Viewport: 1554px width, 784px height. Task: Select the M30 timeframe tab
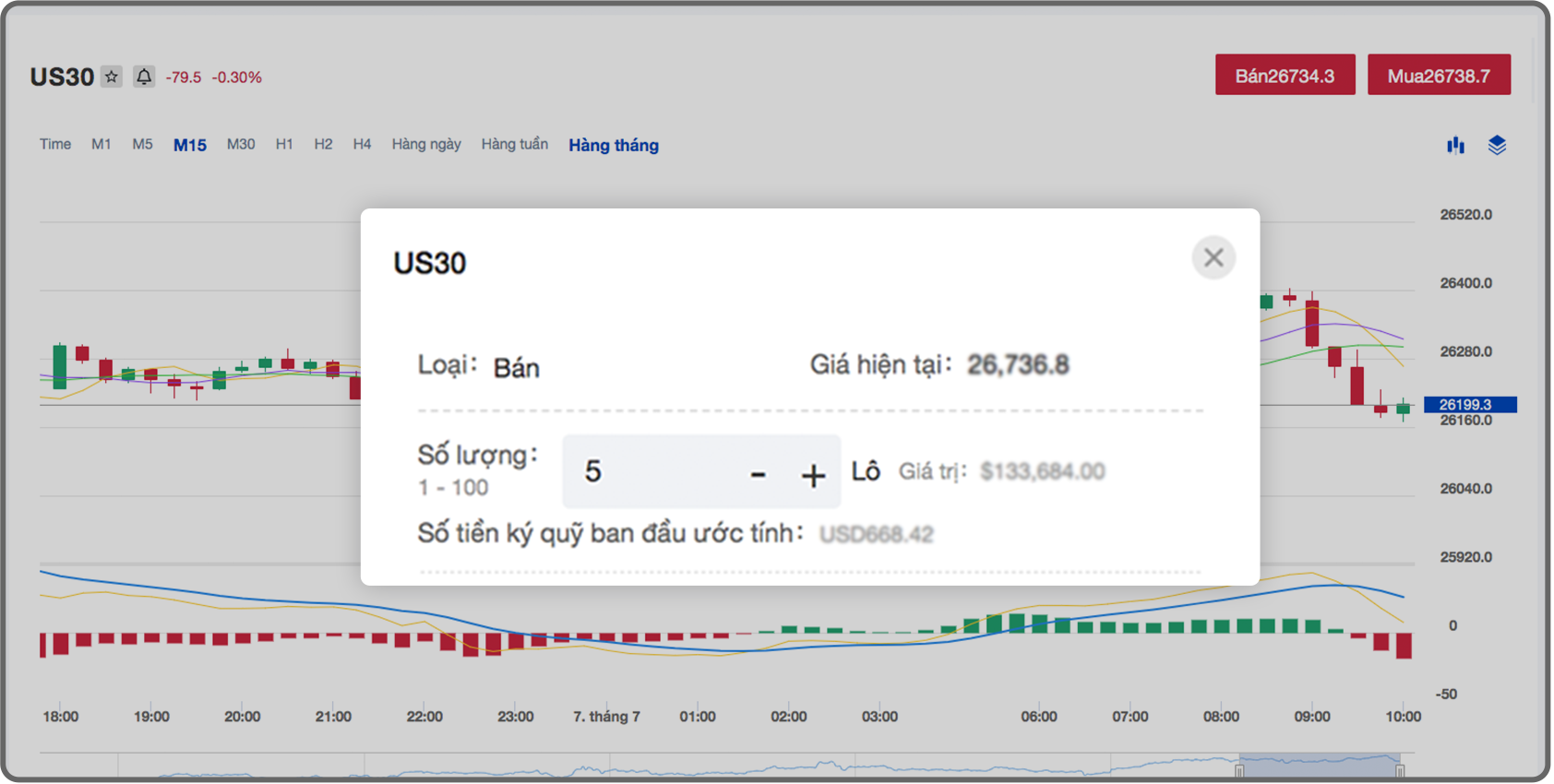pos(241,144)
